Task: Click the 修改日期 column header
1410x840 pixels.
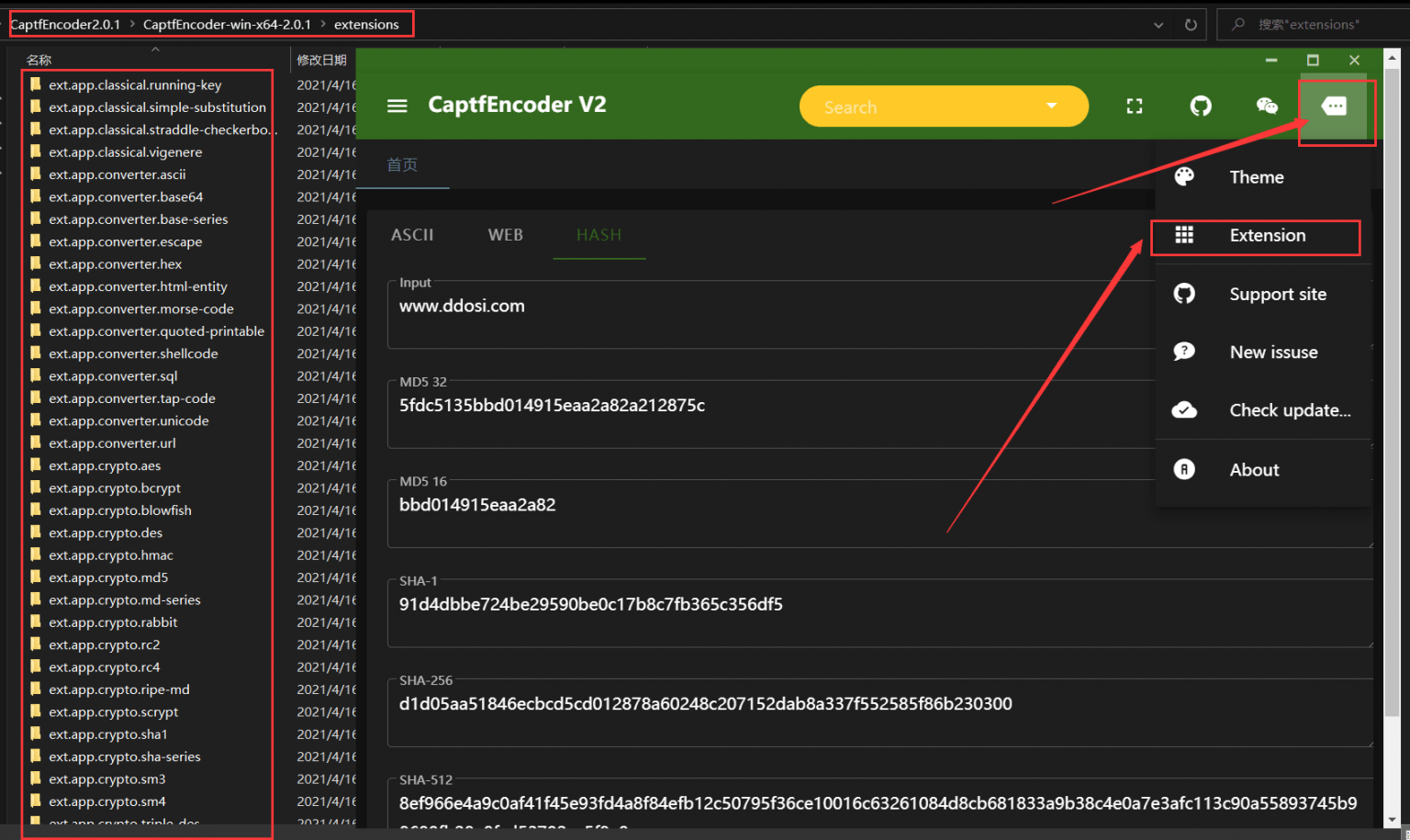Action: (x=321, y=59)
